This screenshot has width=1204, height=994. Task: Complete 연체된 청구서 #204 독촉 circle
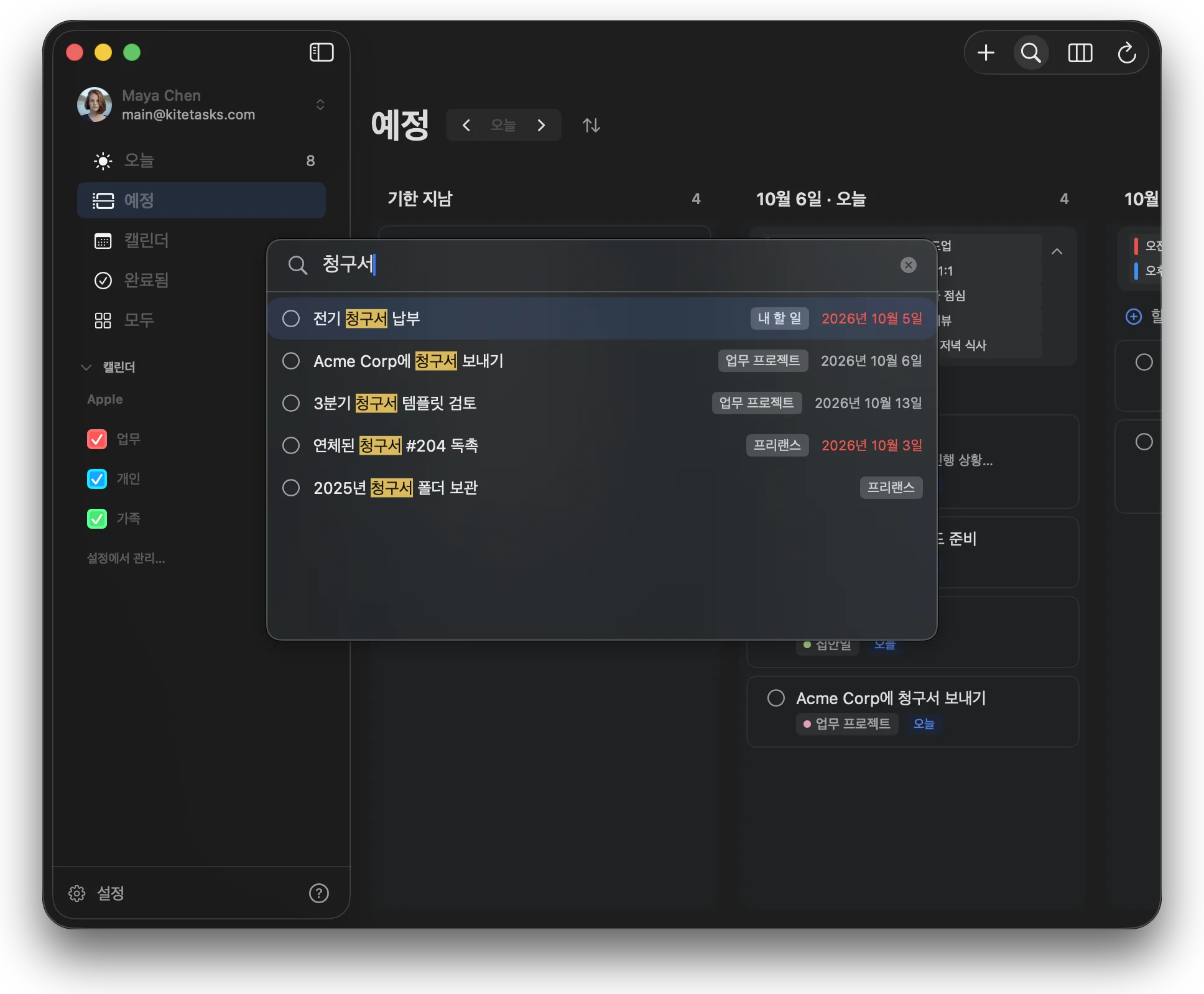point(291,445)
